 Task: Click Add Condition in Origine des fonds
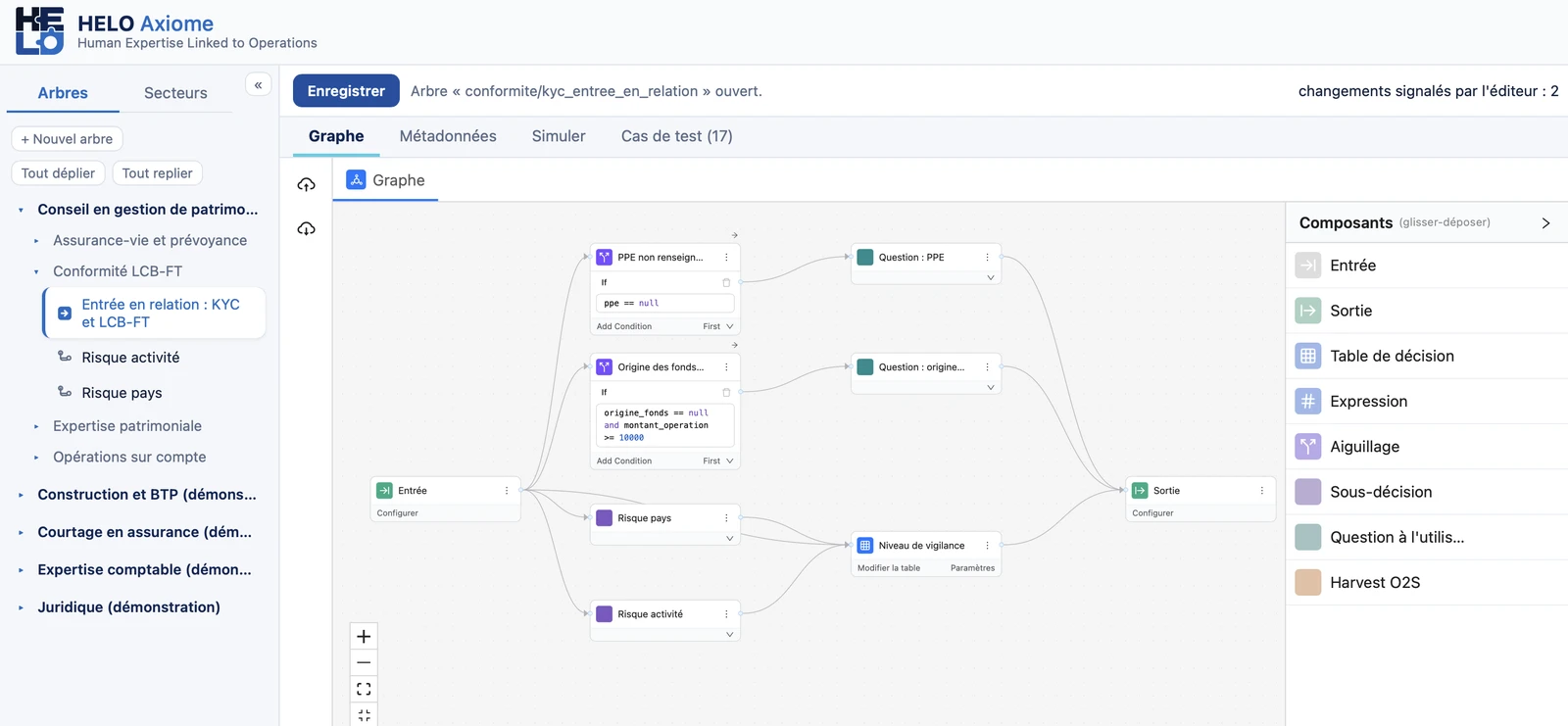click(x=624, y=460)
